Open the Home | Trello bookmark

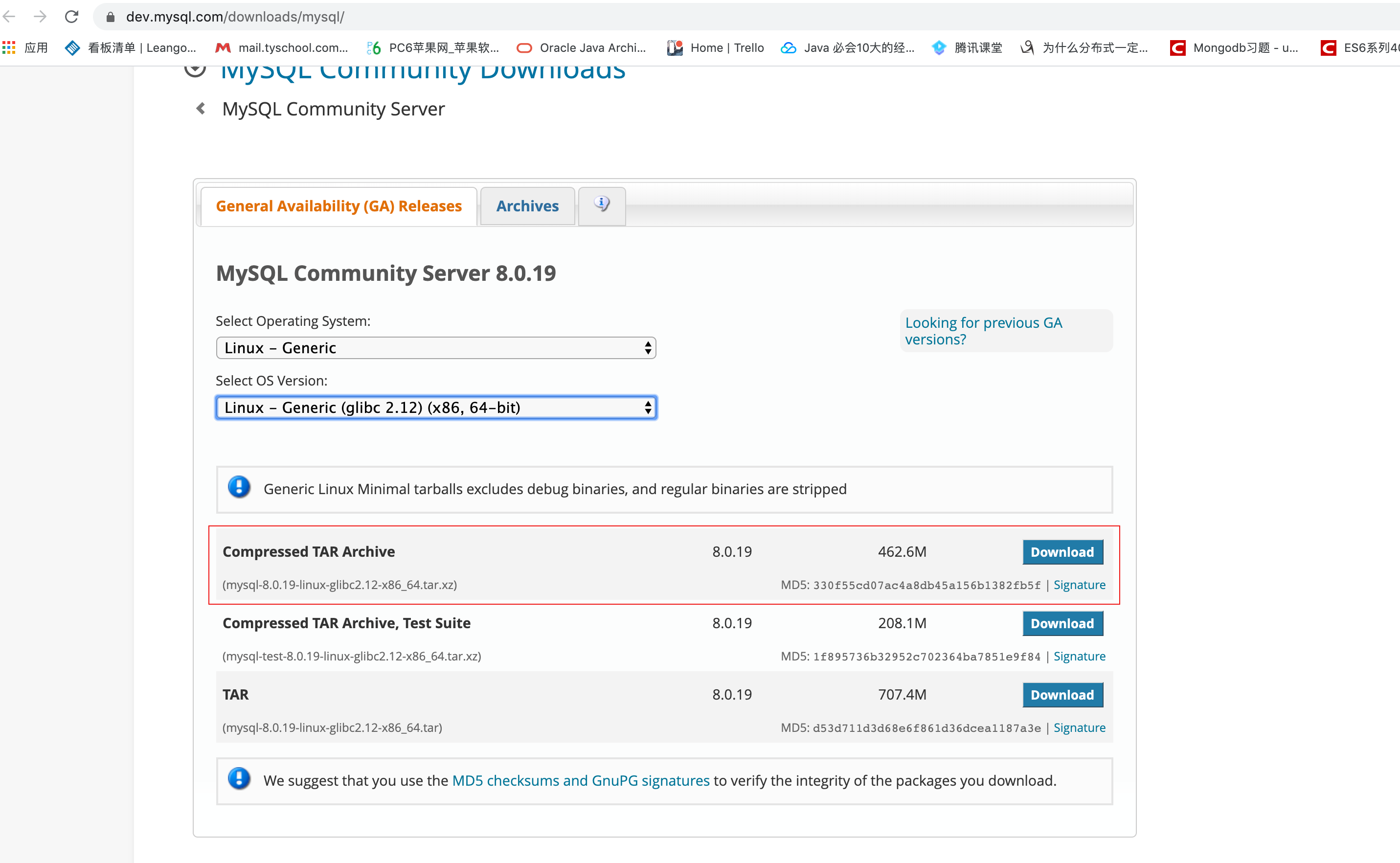coord(715,48)
